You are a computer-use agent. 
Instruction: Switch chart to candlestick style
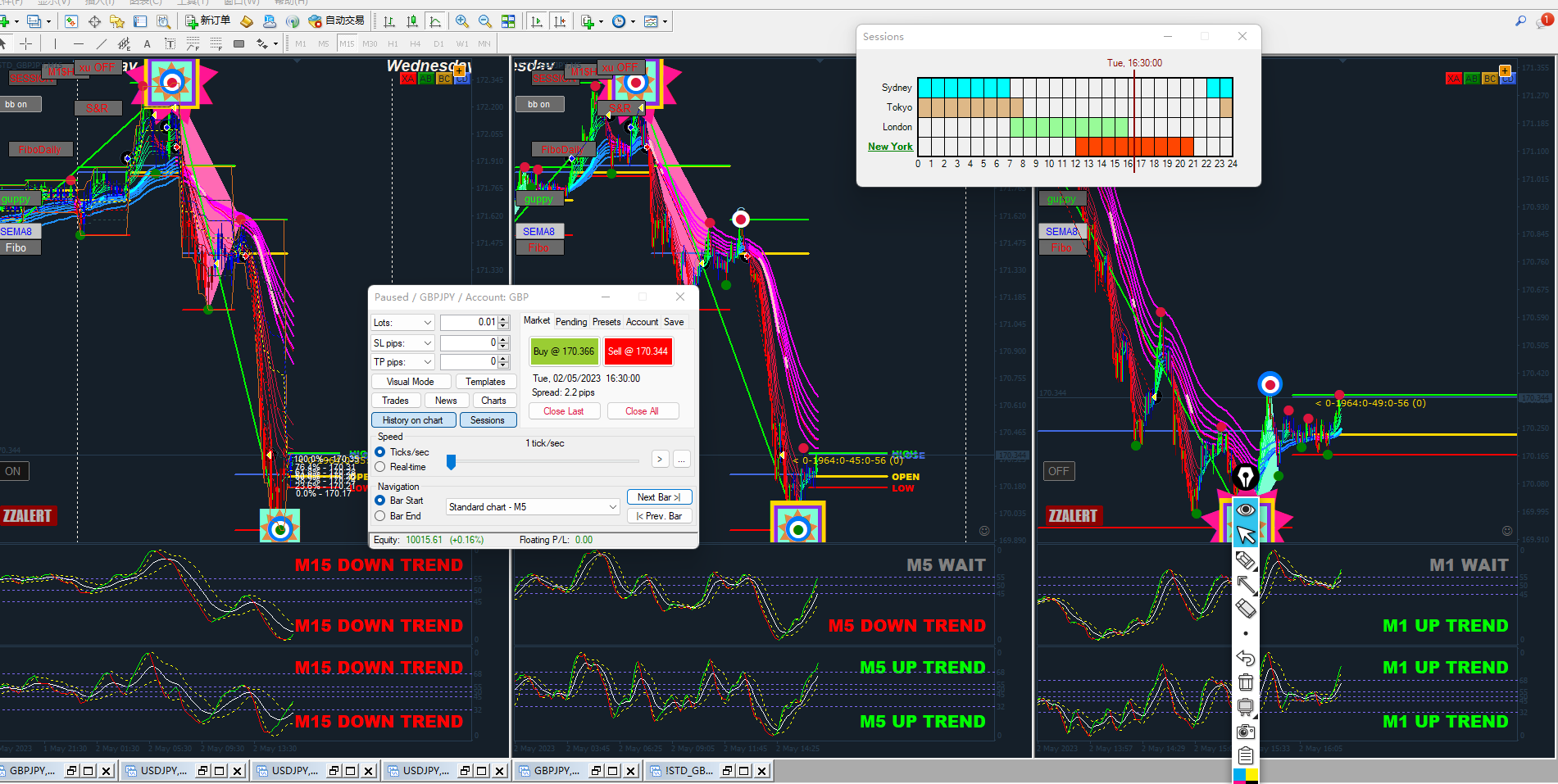(412, 21)
